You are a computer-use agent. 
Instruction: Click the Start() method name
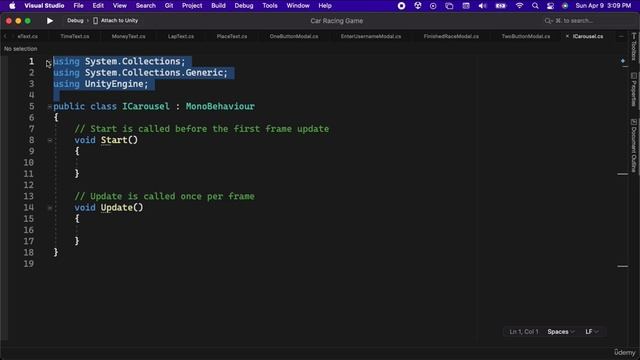(x=119, y=140)
